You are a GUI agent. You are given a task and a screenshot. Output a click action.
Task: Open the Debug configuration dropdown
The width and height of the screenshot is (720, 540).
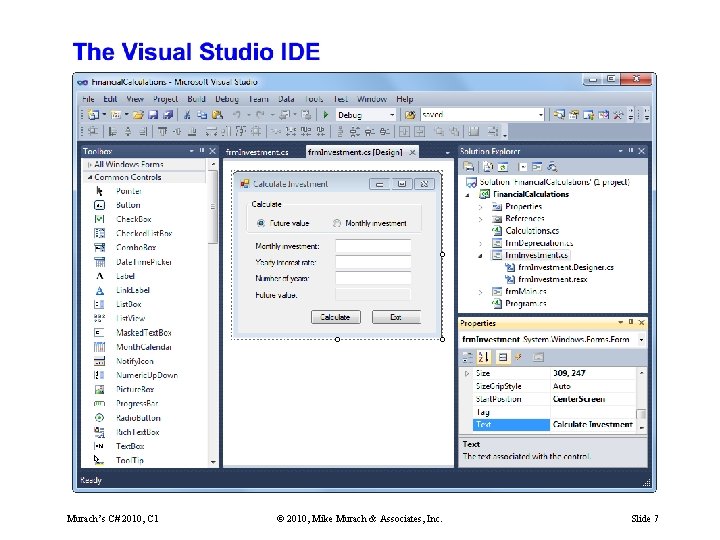point(392,115)
